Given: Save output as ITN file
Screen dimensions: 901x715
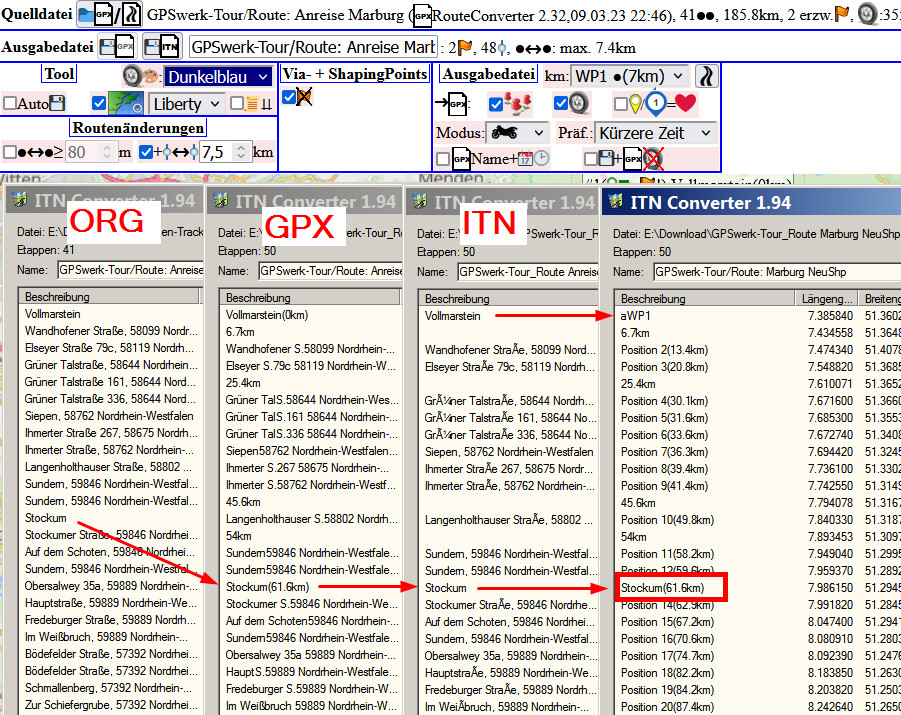Looking at the screenshot, I should [x=162, y=47].
